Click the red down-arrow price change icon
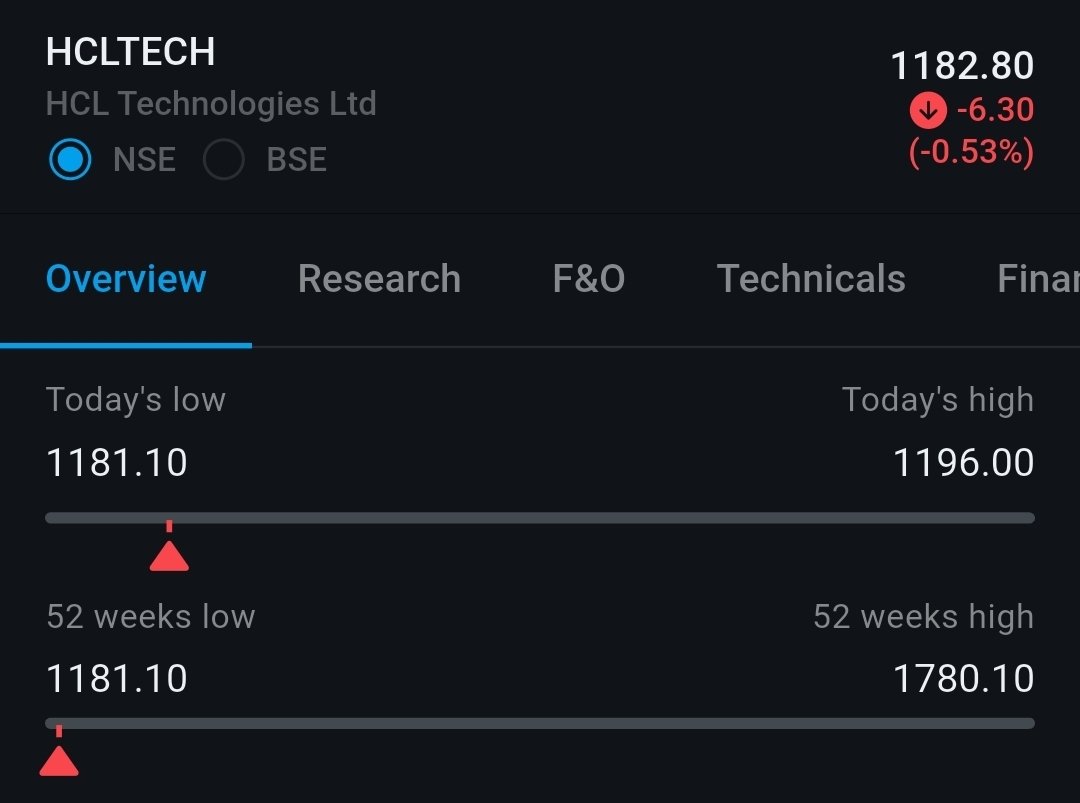Viewport: 1080px width, 803px height. (x=928, y=110)
